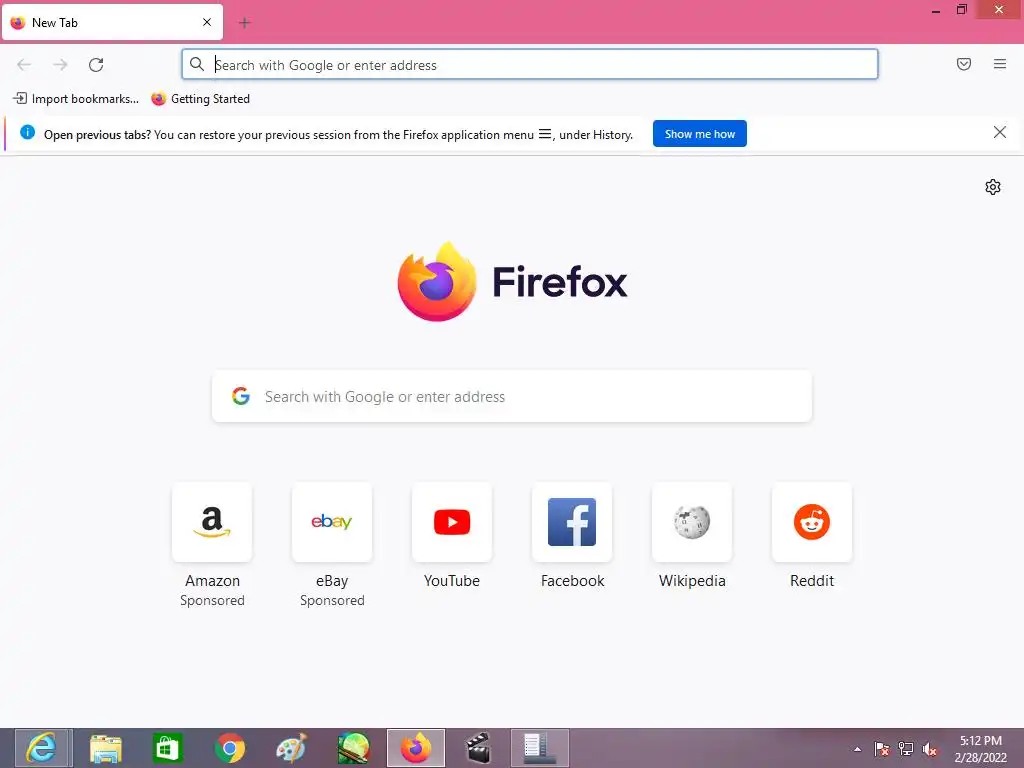The height and width of the screenshot is (768, 1024).
Task: Click the forward navigation arrow
Action: coord(60,65)
